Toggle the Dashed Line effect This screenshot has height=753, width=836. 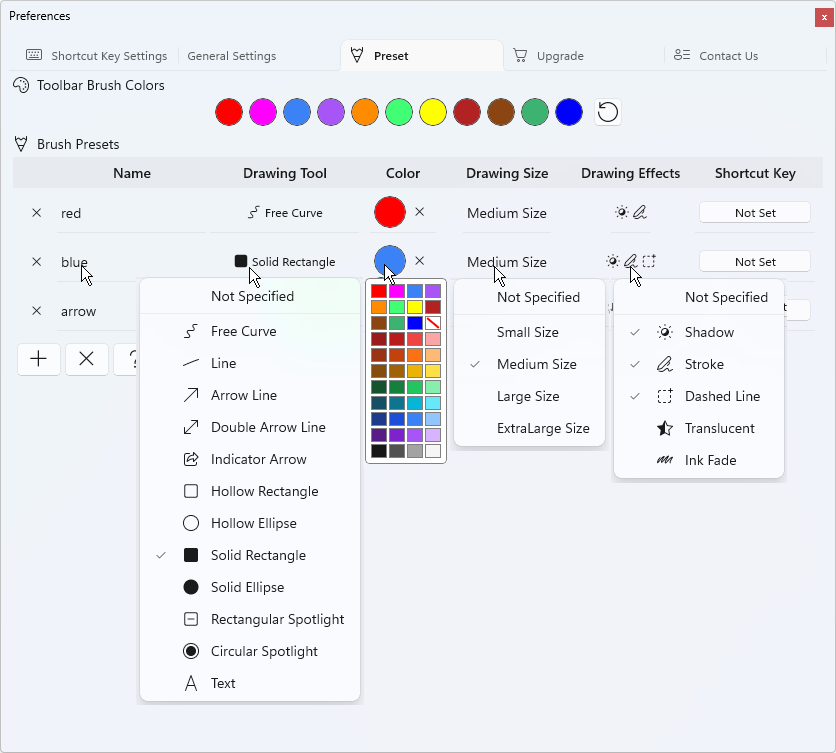pyautogui.click(x=699, y=396)
